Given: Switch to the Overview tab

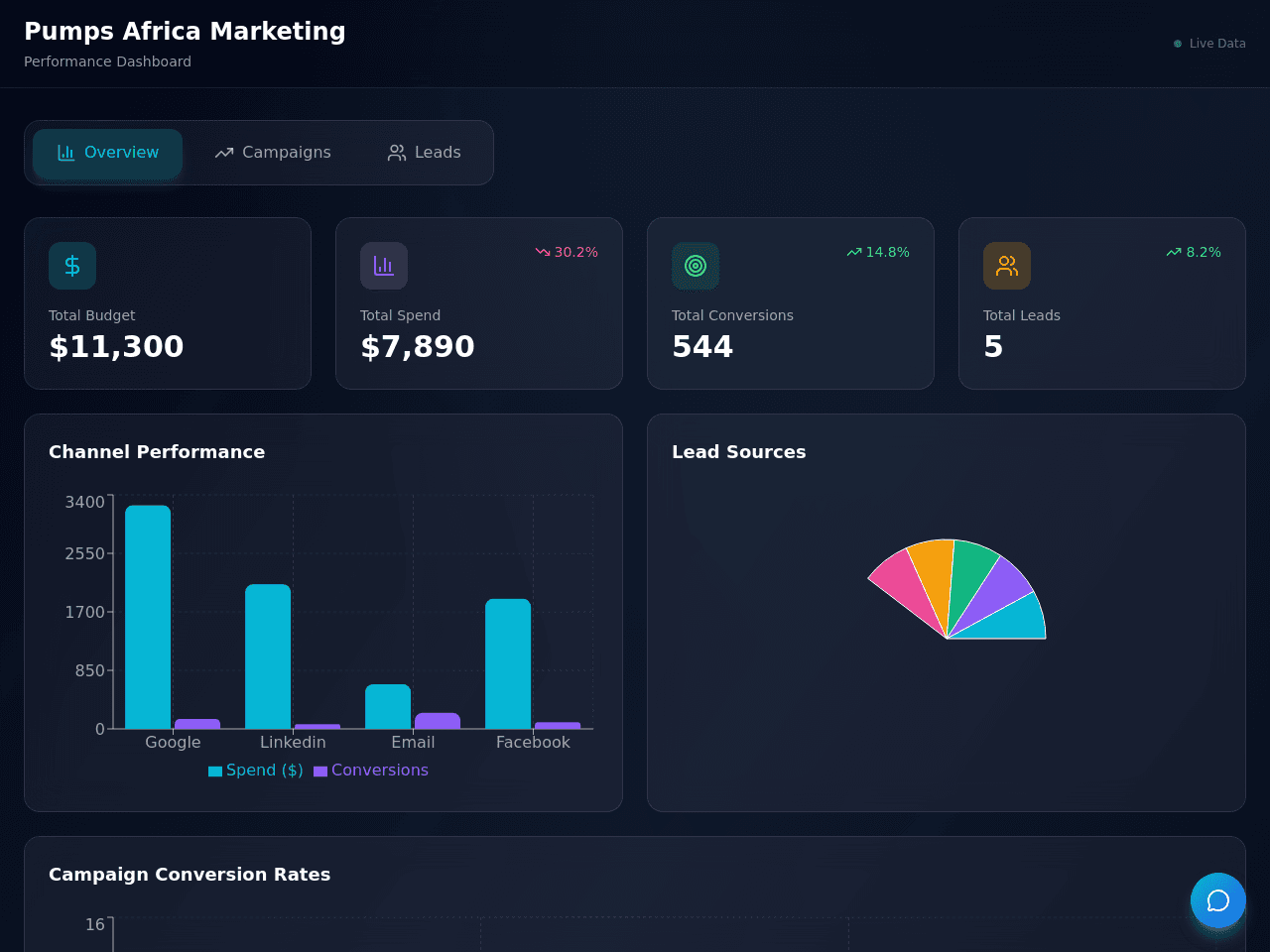Looking at the screenshot, I should click(x=107, y=153).
